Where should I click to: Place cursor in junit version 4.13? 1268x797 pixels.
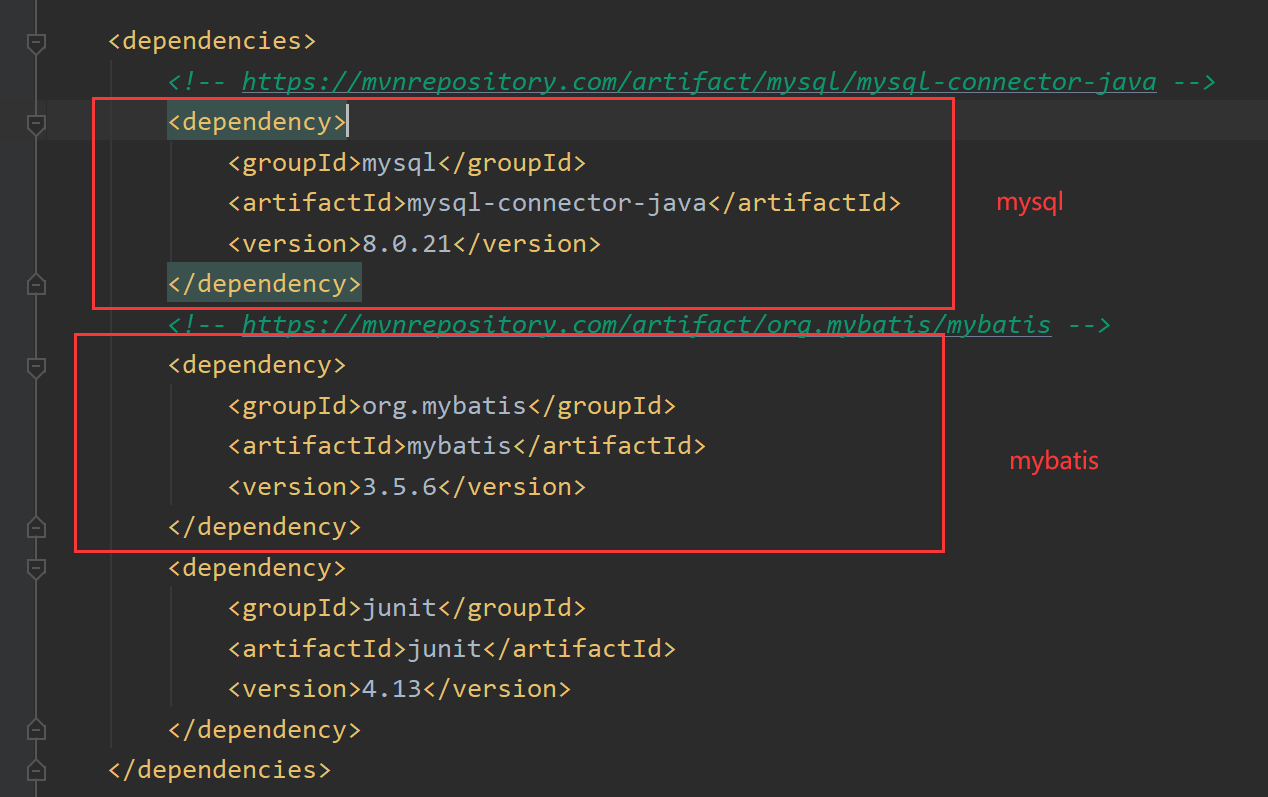click(392, 689)
